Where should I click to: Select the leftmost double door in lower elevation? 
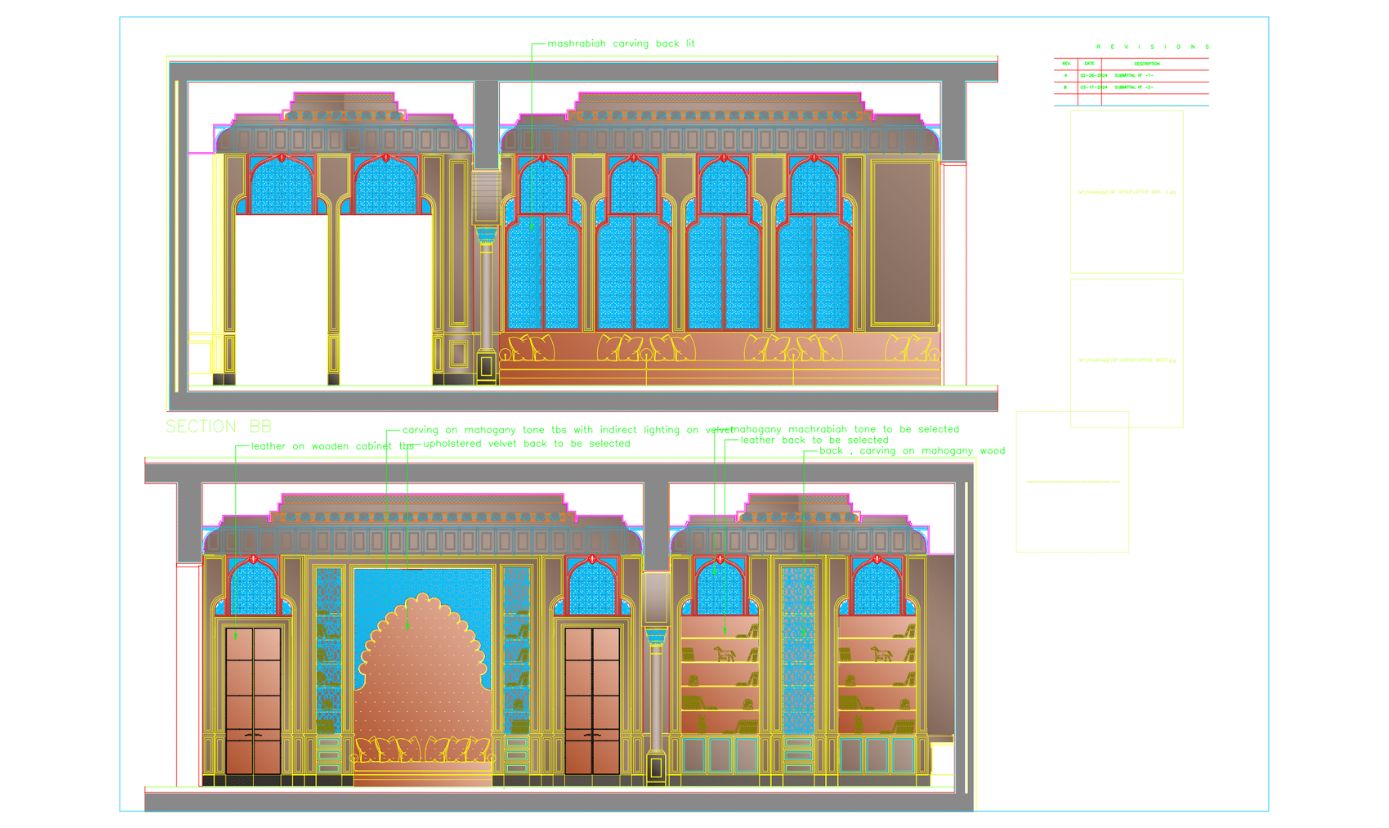tap(254, 700)
